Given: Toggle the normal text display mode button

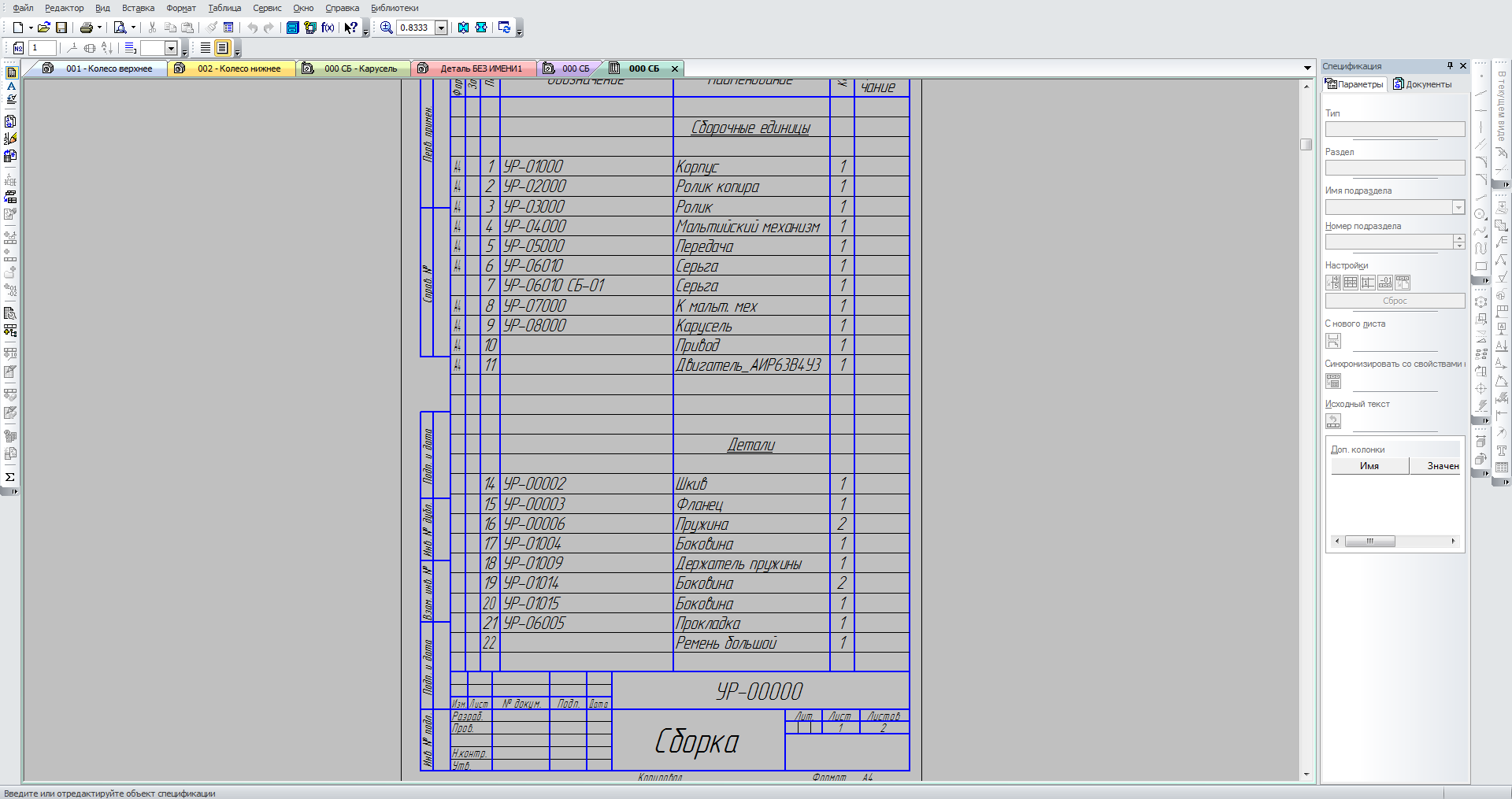Looking at the screenshot, I should tap(205, 48).
